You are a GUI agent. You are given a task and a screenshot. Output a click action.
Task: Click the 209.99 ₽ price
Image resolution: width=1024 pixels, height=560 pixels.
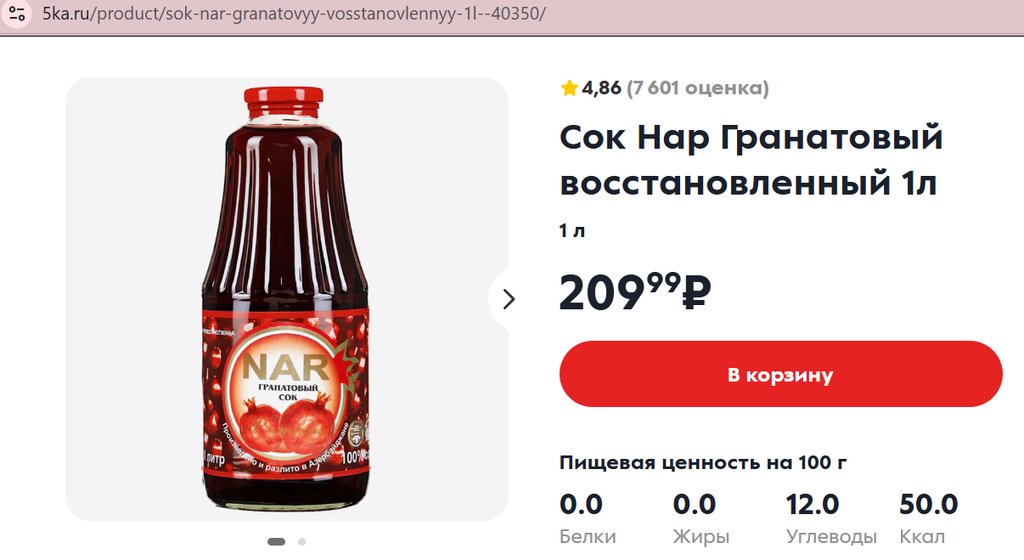[x=634, y=292]
